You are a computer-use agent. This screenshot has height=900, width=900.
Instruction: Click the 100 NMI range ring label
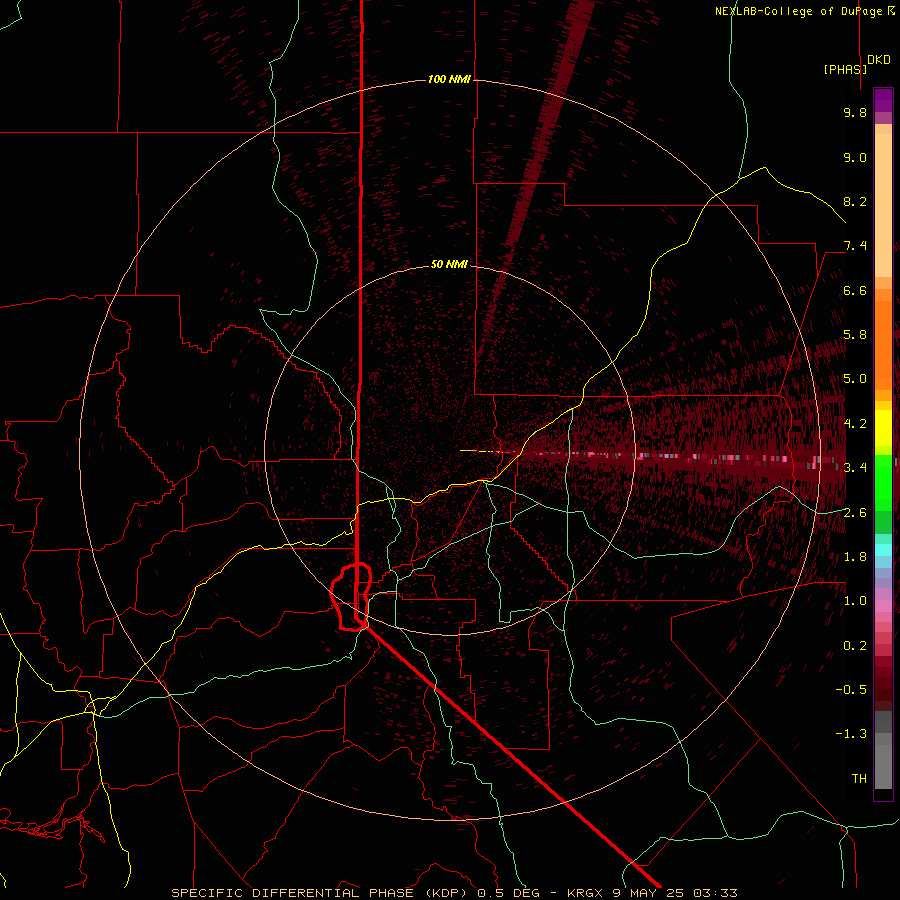pos(449,79)
